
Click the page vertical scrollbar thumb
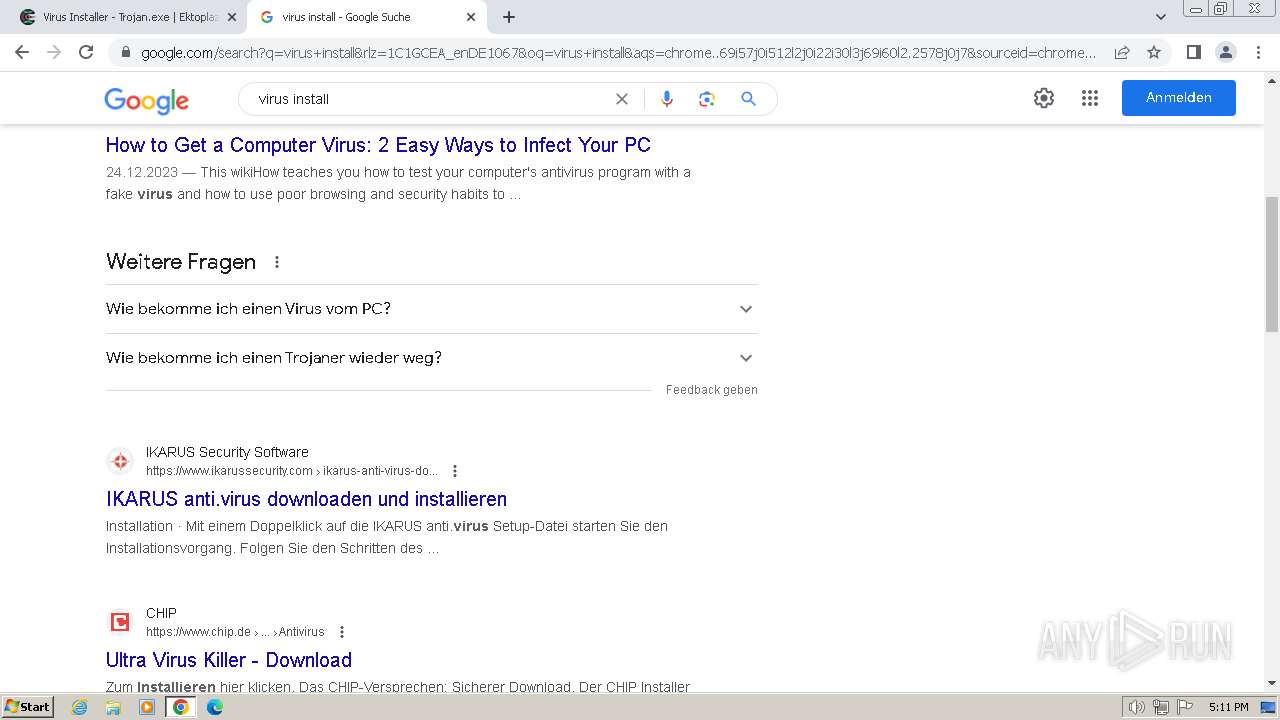(1272, 264)
